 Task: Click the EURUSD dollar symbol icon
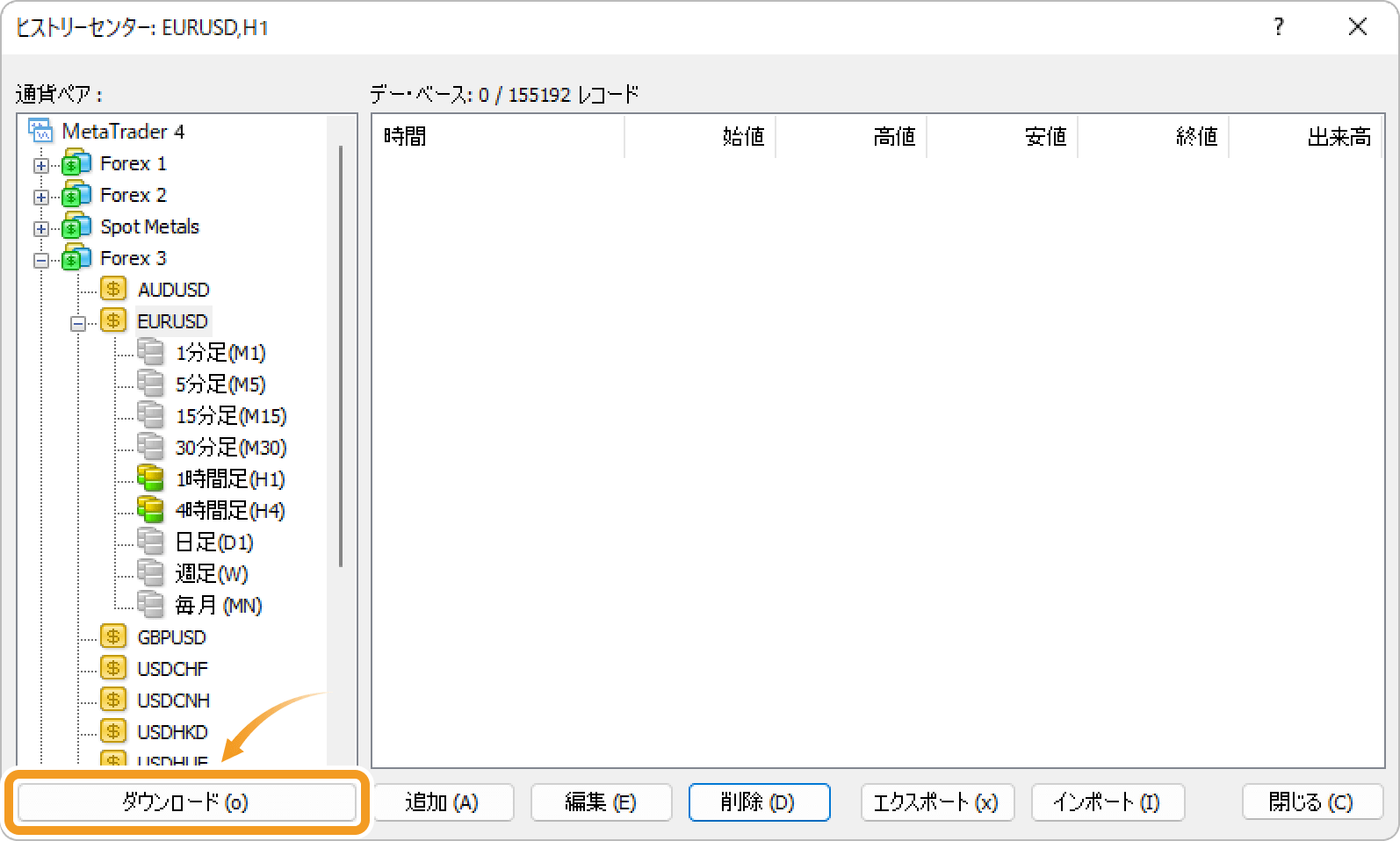pyautogui.click(x=113, y=320)
